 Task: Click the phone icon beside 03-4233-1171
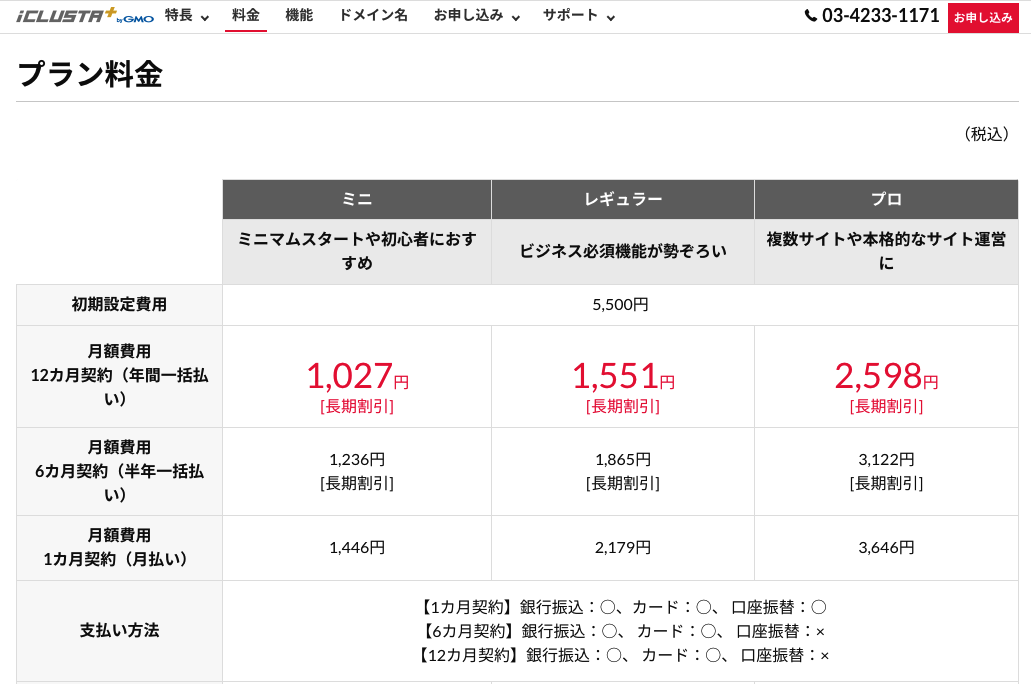811,16
